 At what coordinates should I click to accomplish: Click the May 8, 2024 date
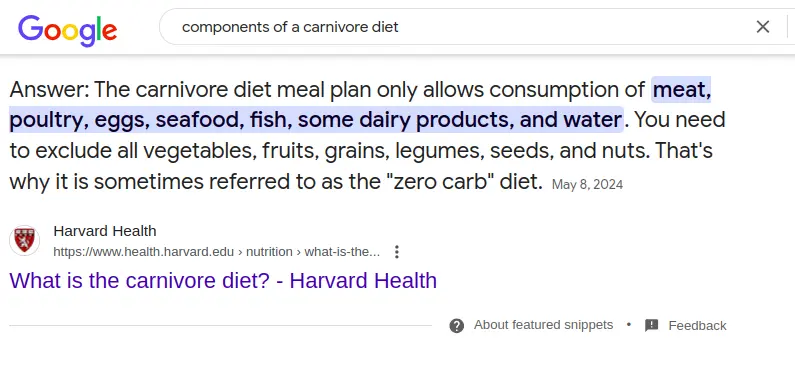(587, 185)
